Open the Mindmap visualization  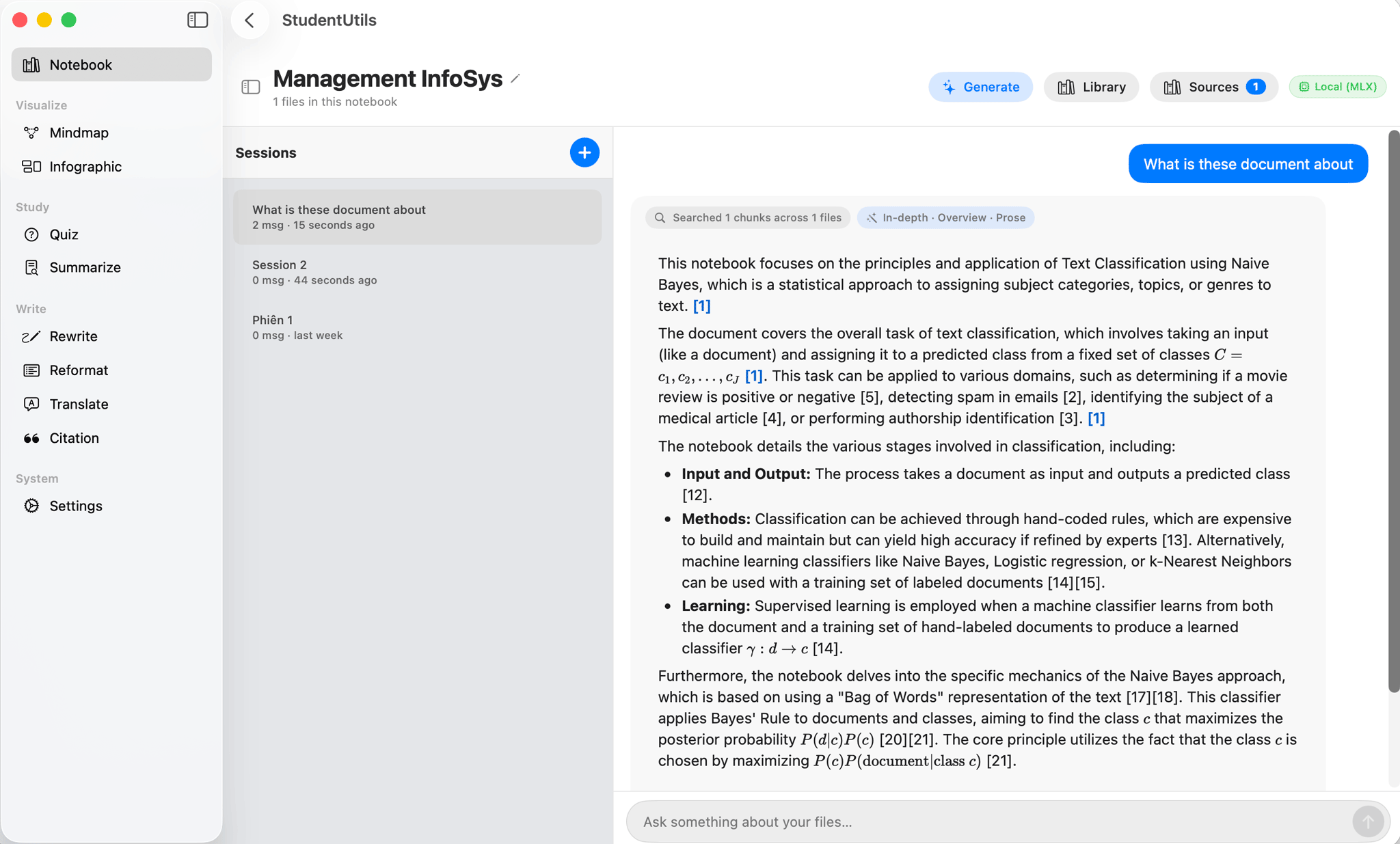(x=111, y=133)
